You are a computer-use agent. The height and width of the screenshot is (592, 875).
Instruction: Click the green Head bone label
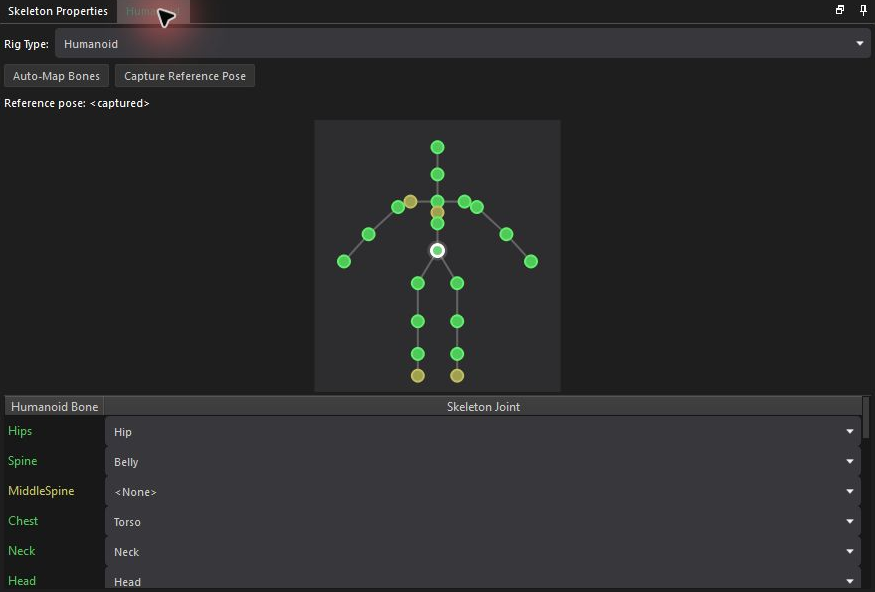click(22, 581)
